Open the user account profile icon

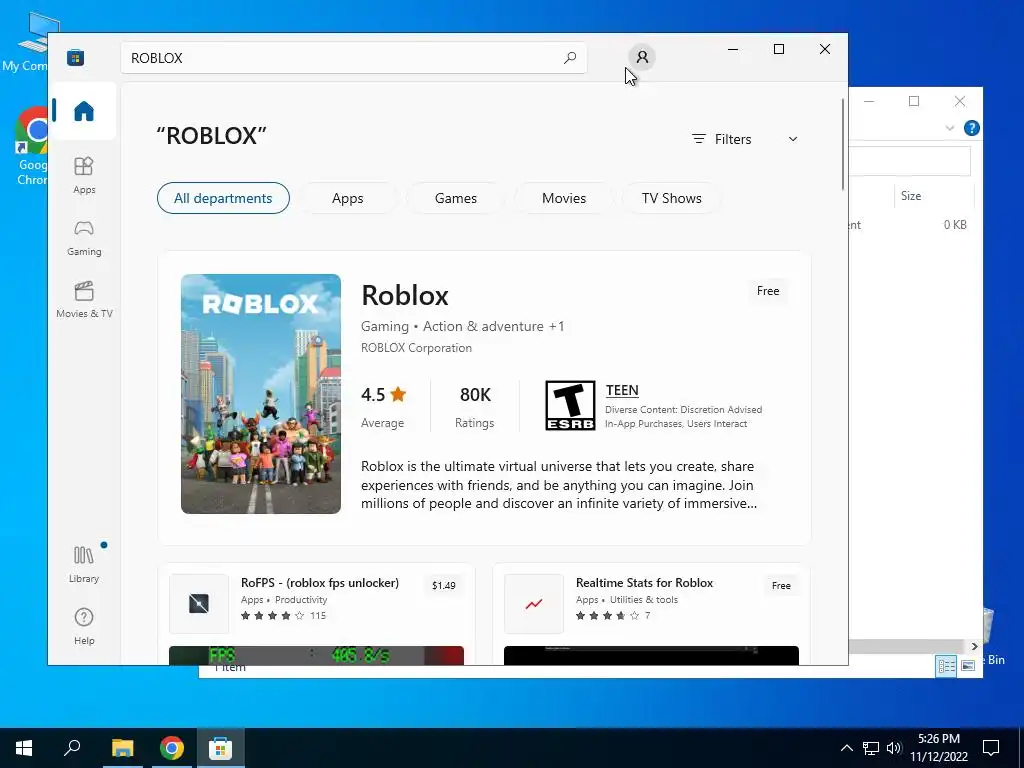coord(642,57)
